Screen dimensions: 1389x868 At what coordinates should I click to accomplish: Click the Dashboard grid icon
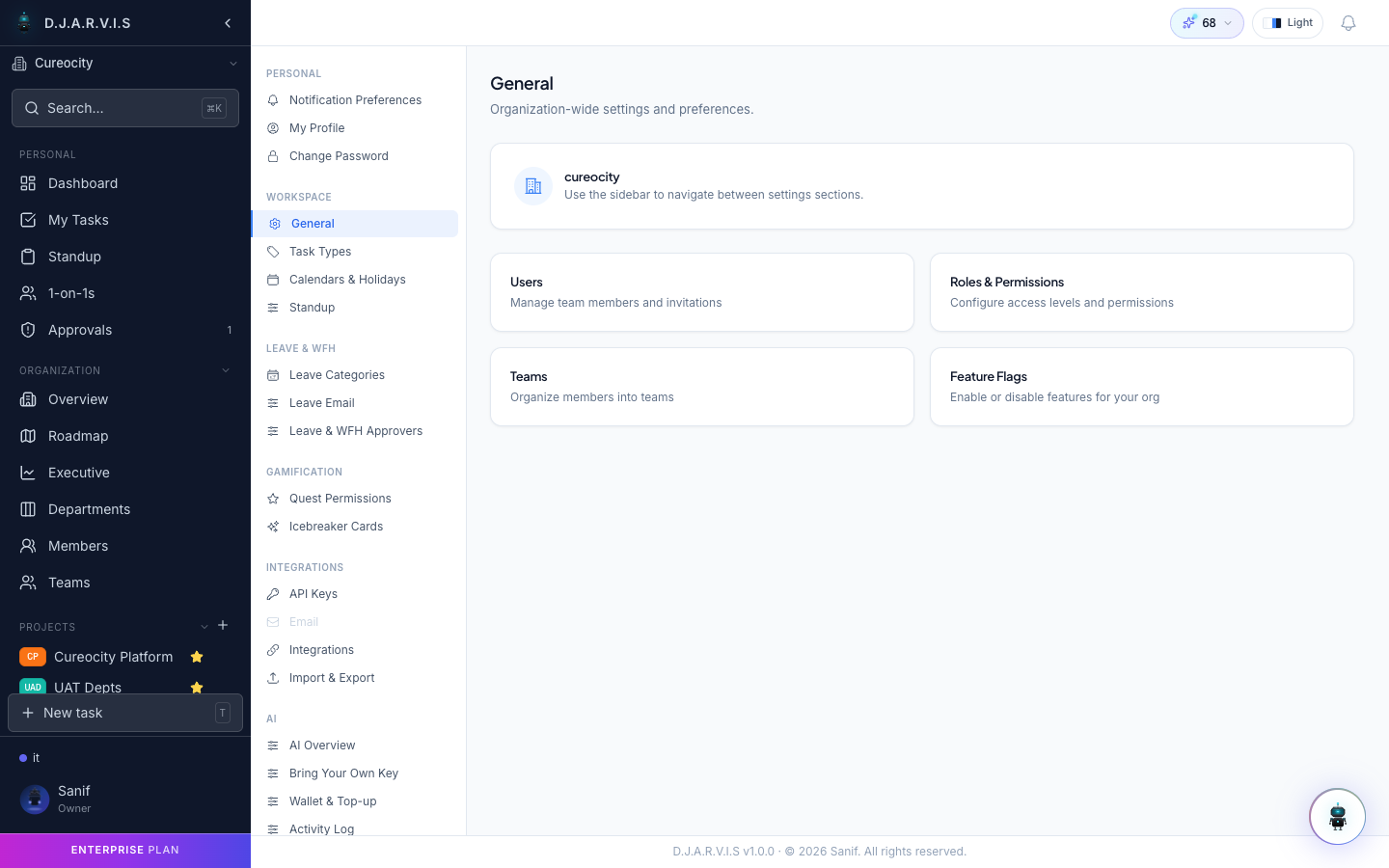point(28,183)
